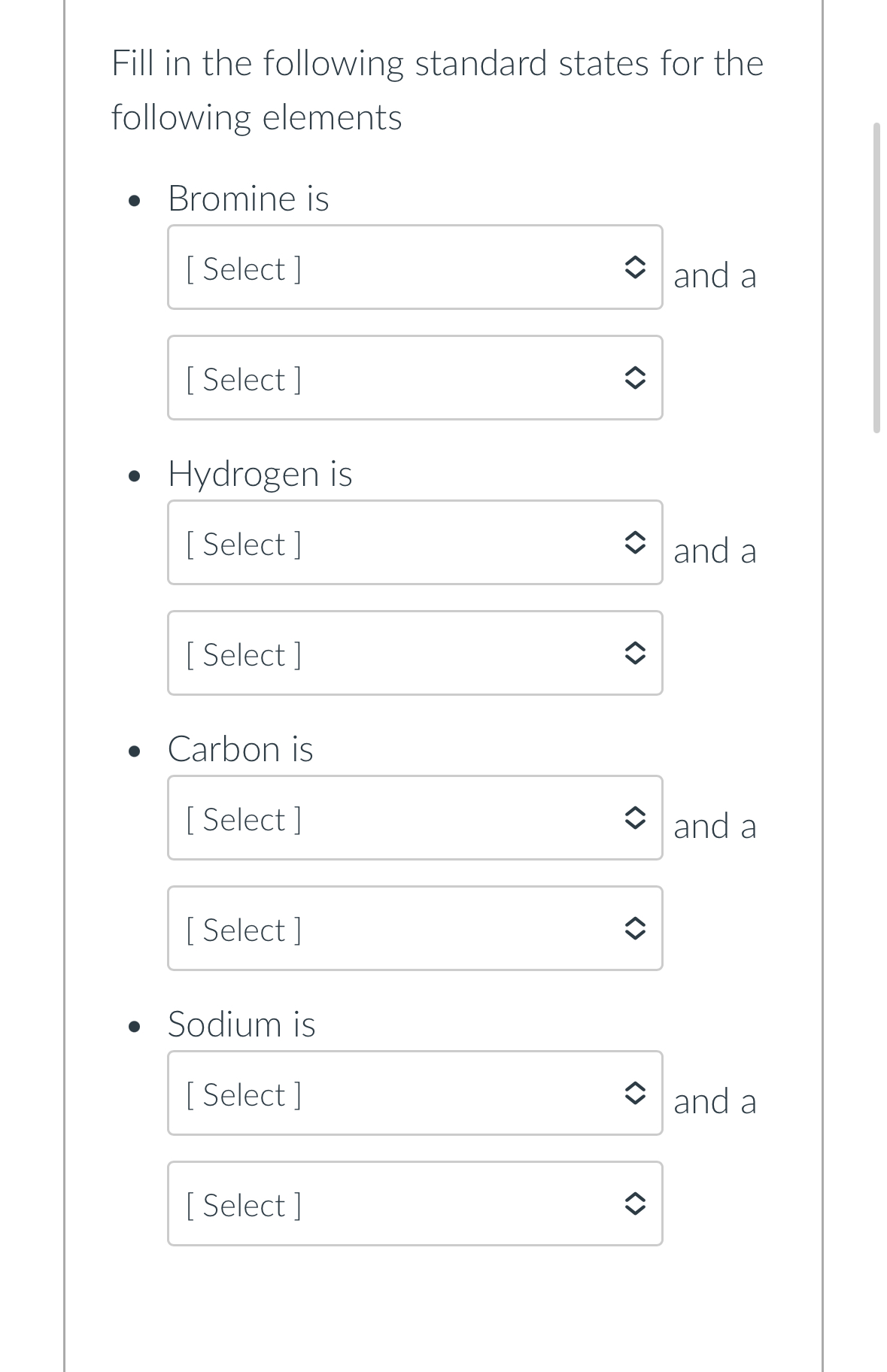Click the chevron on the second Hydrogen select

pyautogui.click(x=636, y=653)
